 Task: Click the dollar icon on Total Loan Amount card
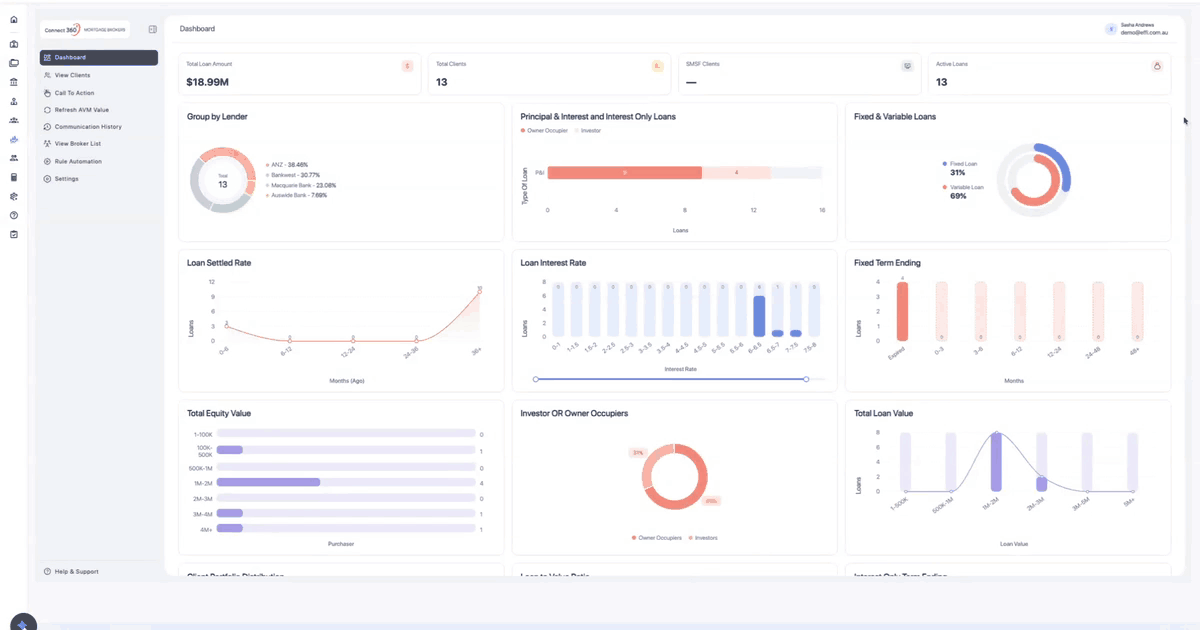pyautogui.click(x=407, y=66)
